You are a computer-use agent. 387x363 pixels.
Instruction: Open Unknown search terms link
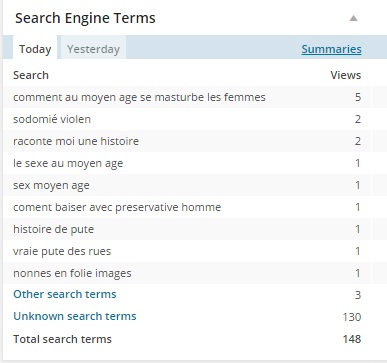click(x=75, y=316)
